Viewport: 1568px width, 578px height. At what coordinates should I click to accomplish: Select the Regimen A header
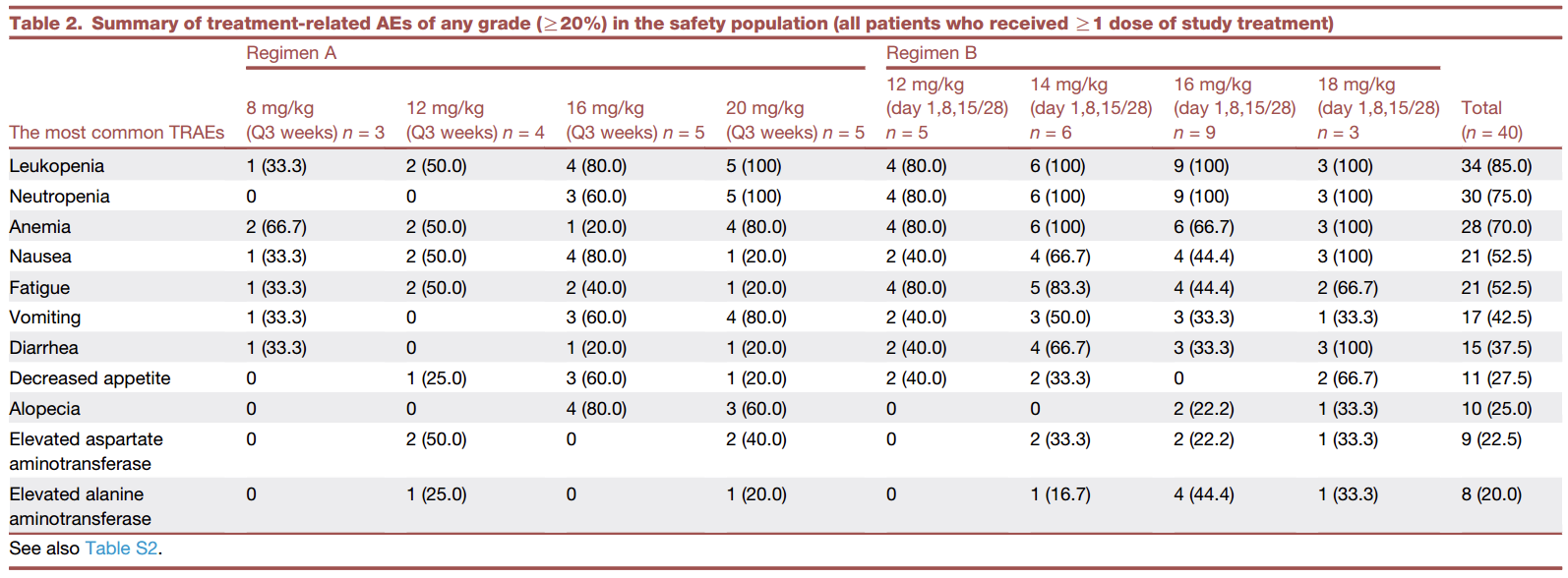pos(291,53)
